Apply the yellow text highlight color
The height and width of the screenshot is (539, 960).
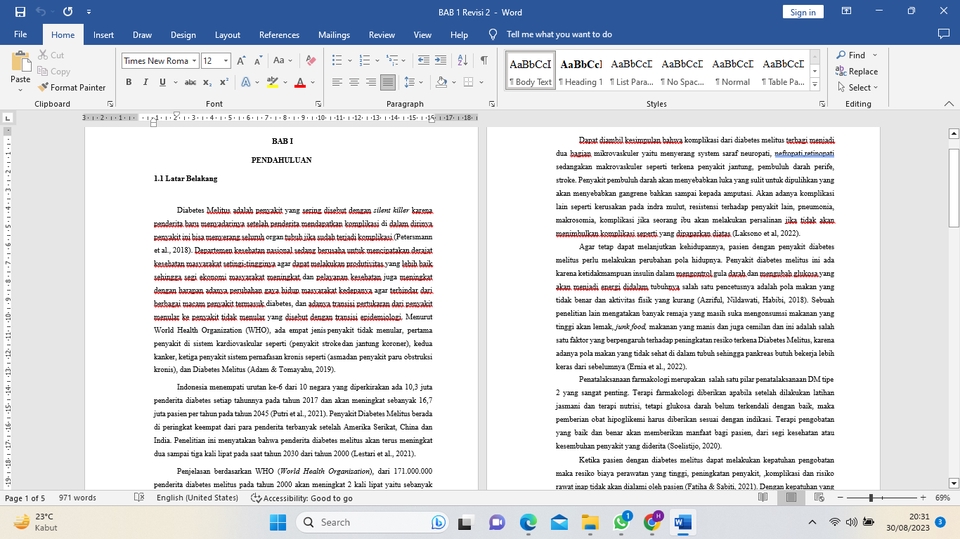(272, 82)
